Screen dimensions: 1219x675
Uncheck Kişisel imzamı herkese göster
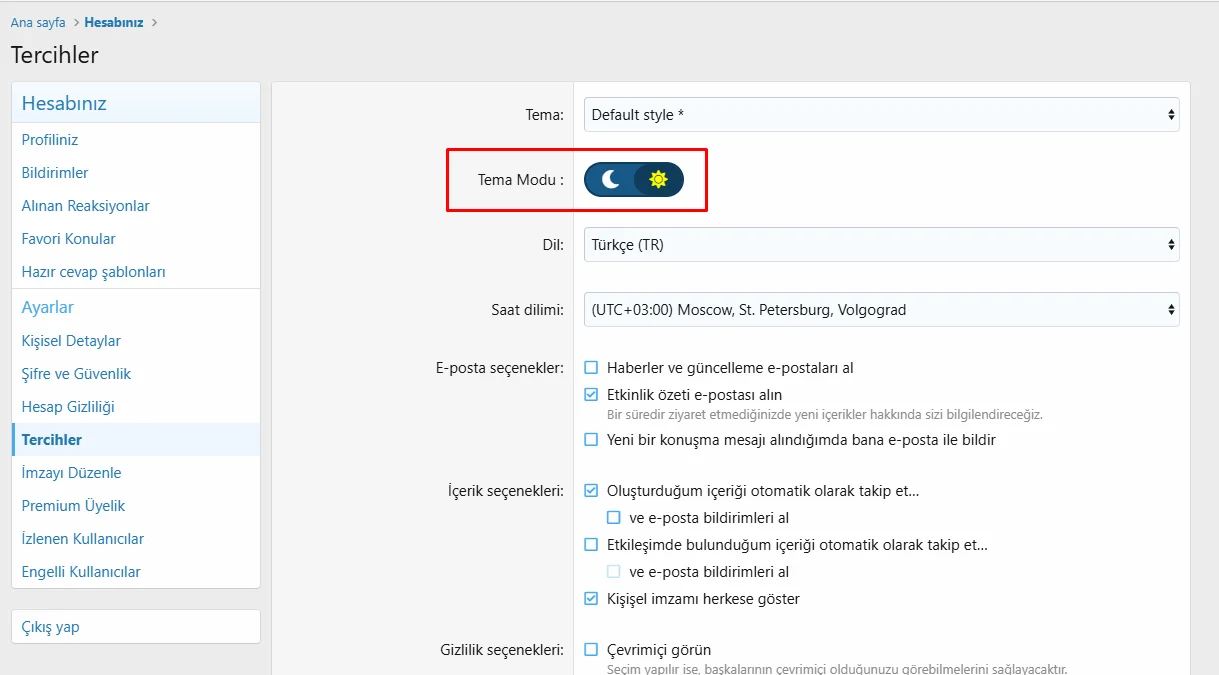coord(591,599)
